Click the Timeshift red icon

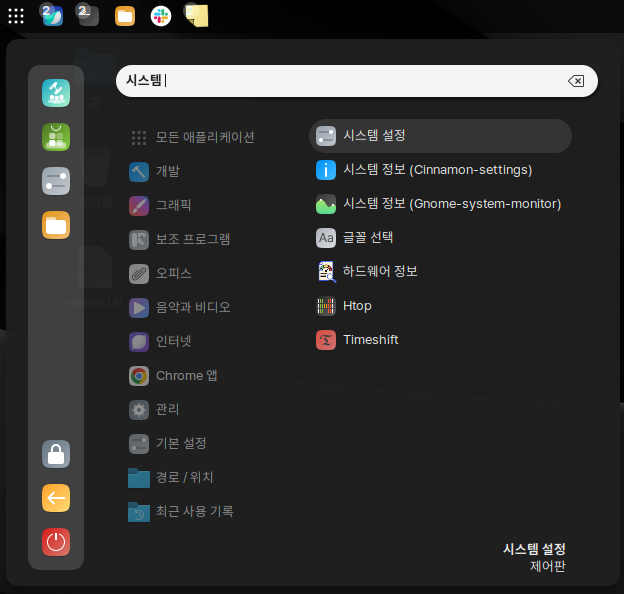pos(326,340)
